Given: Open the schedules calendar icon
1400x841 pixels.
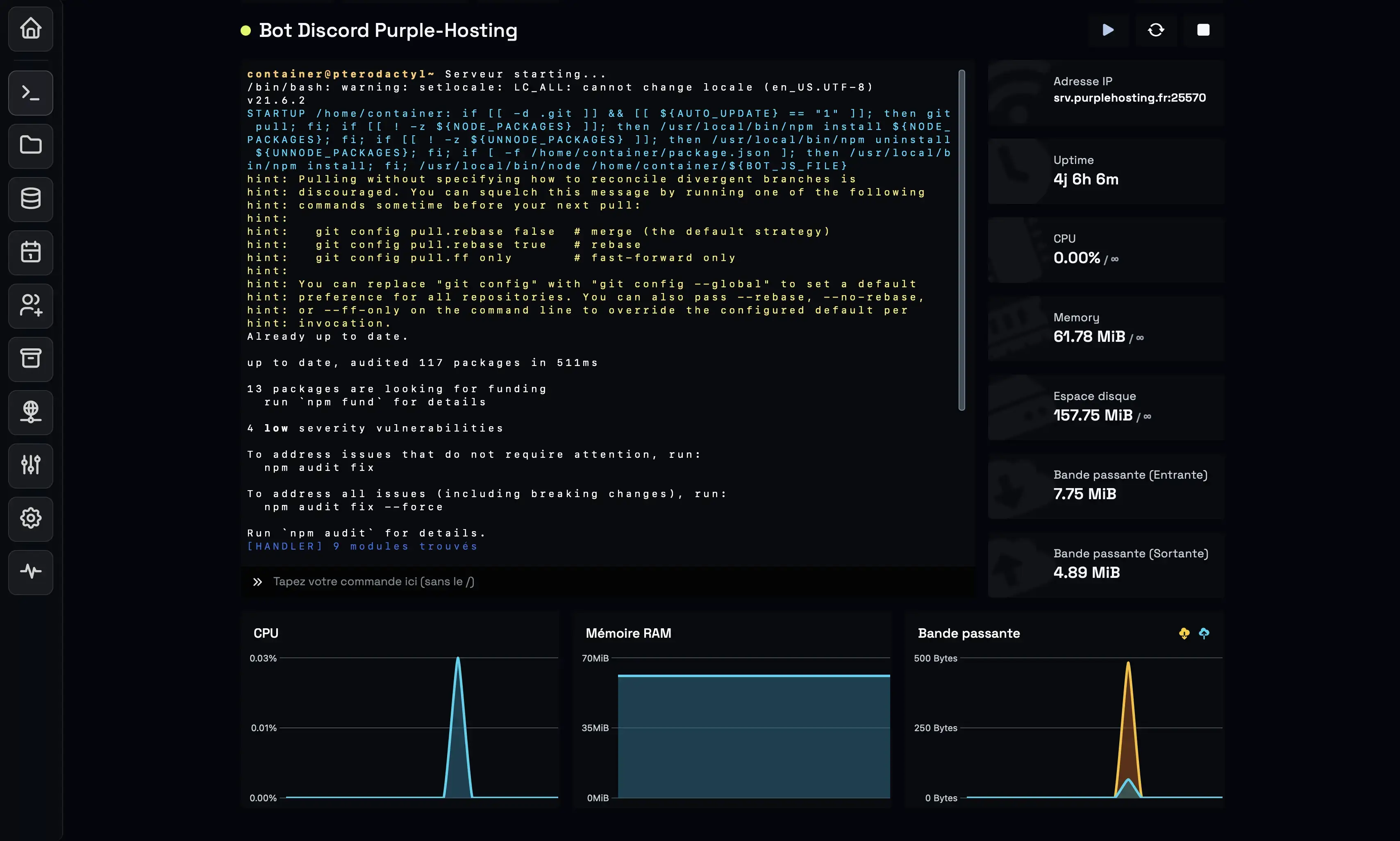Looking at the screenshot, I should (31, 252).
